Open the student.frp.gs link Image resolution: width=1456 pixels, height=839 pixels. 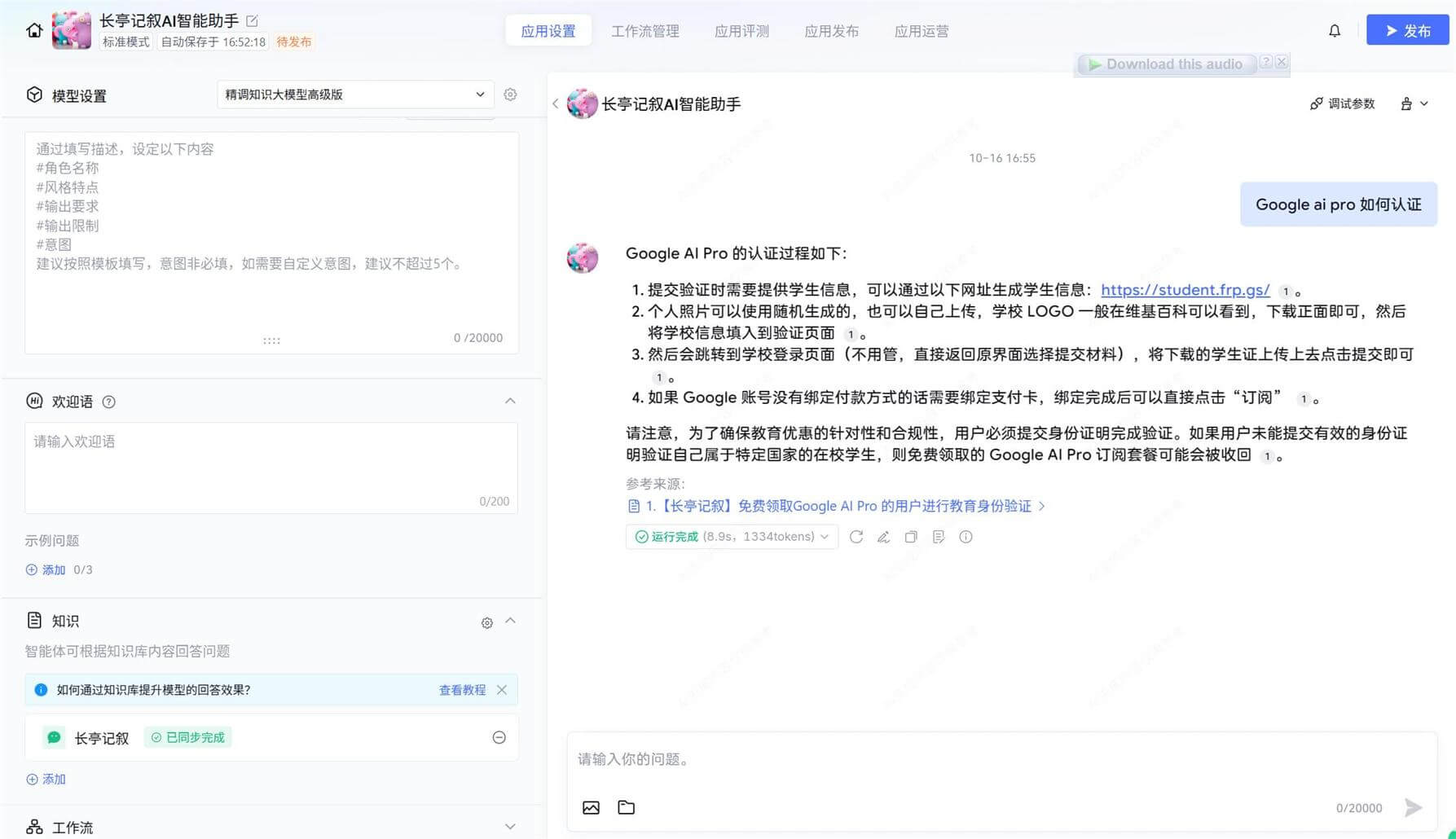tap(1185, 290)
